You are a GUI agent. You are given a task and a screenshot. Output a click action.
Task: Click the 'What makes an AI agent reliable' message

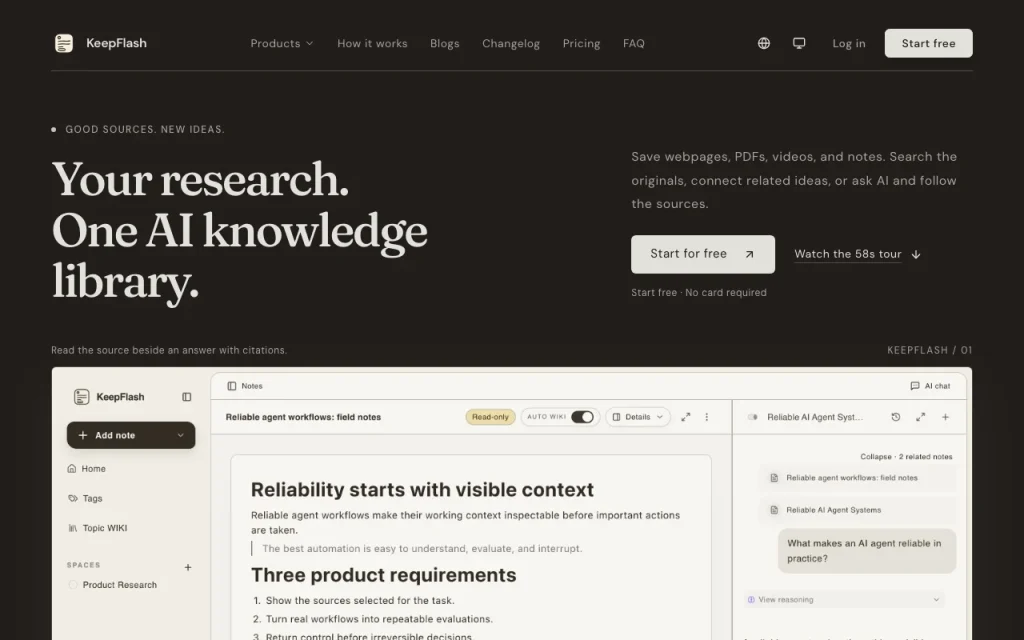pyautogui.click(x=867, y=551)
